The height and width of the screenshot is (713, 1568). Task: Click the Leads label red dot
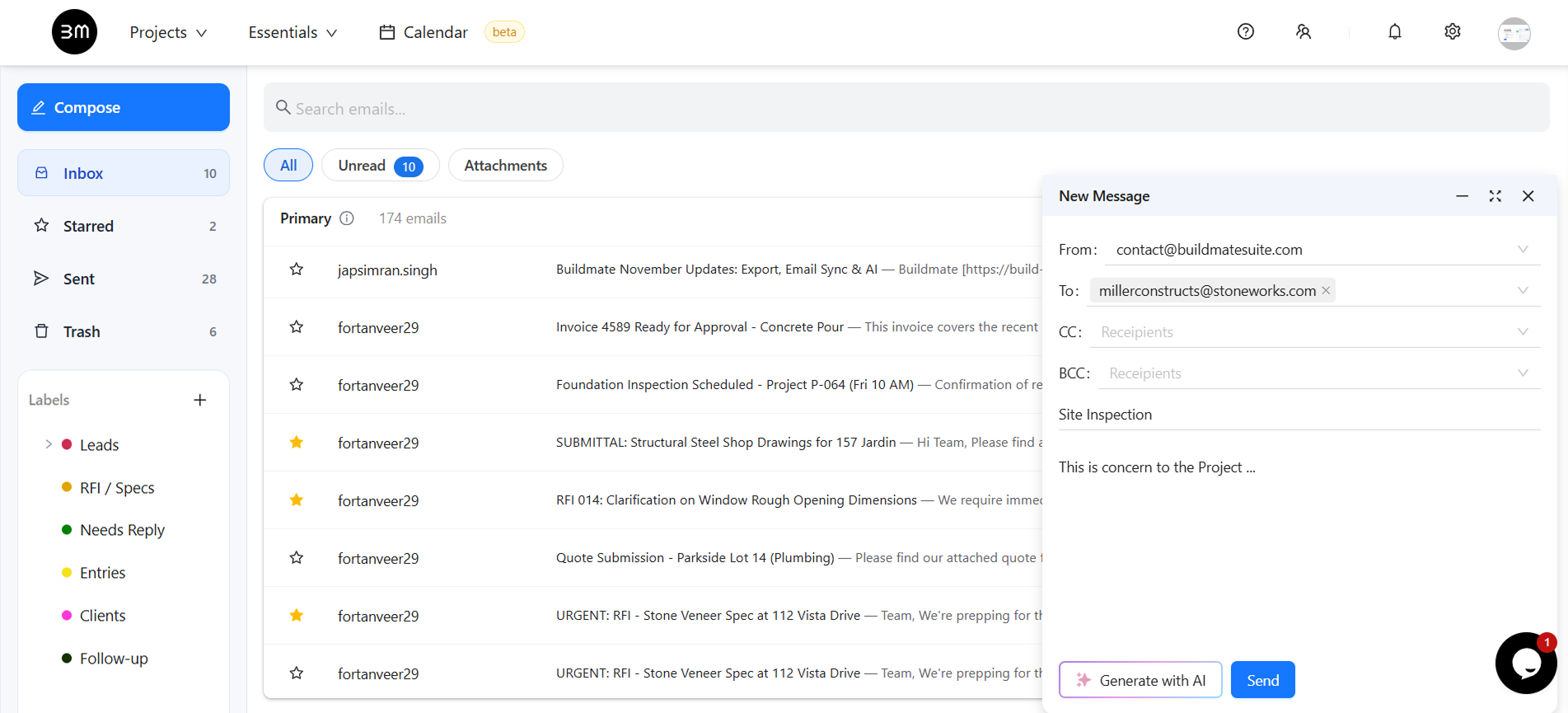click(67, 444)
